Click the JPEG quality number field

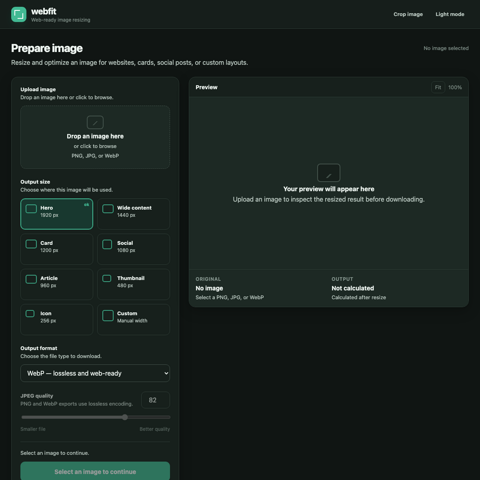click(x=155, y=400)
